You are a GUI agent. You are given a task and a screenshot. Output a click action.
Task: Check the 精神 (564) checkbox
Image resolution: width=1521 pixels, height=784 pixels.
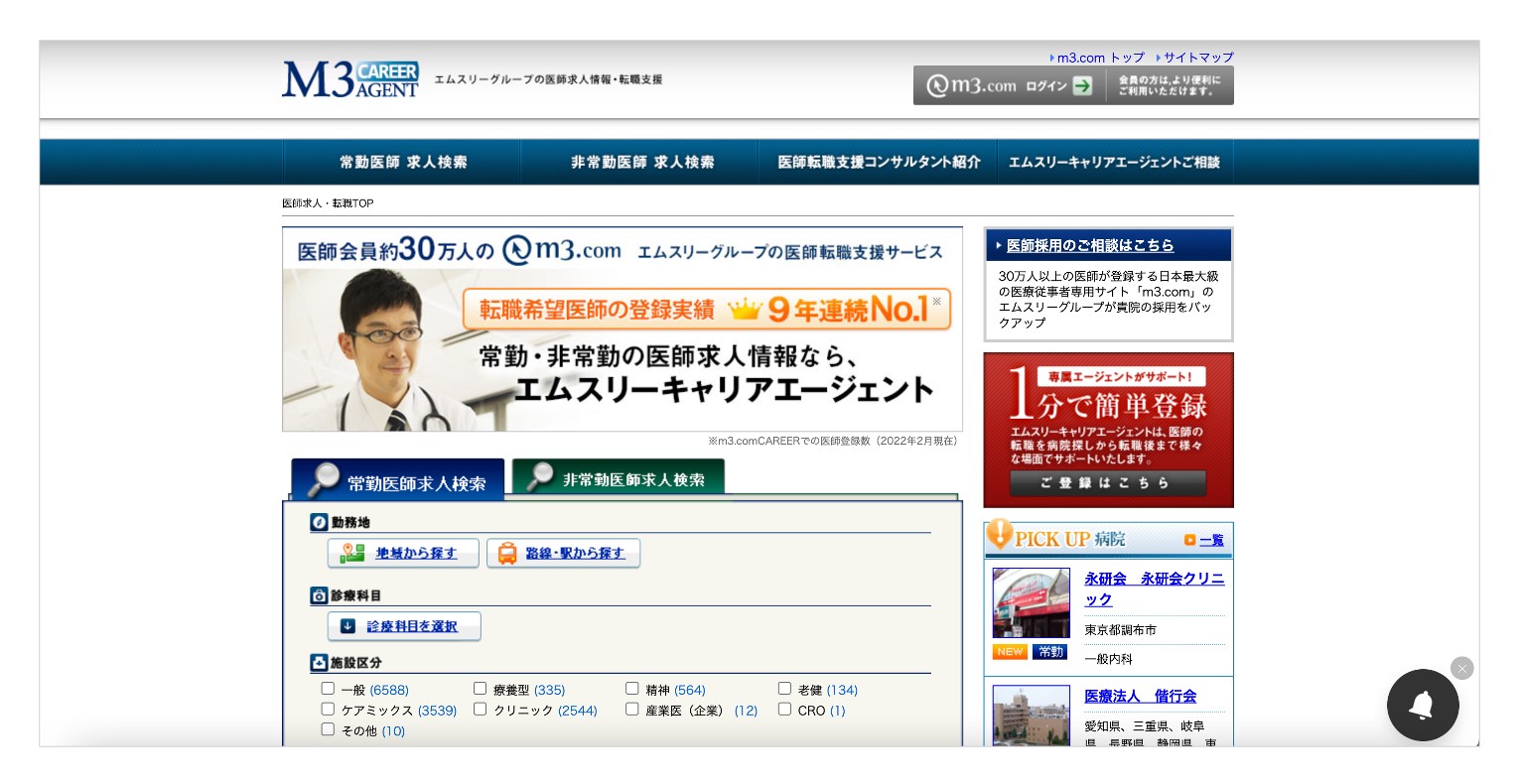pyautogui.click(x=631, y=688)
